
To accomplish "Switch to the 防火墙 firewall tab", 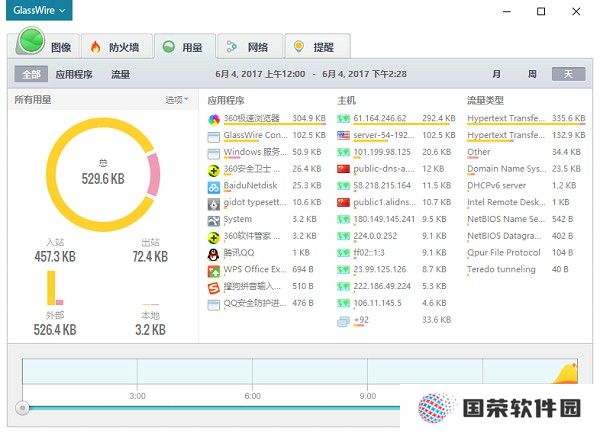I will click(x=117, y=46).
